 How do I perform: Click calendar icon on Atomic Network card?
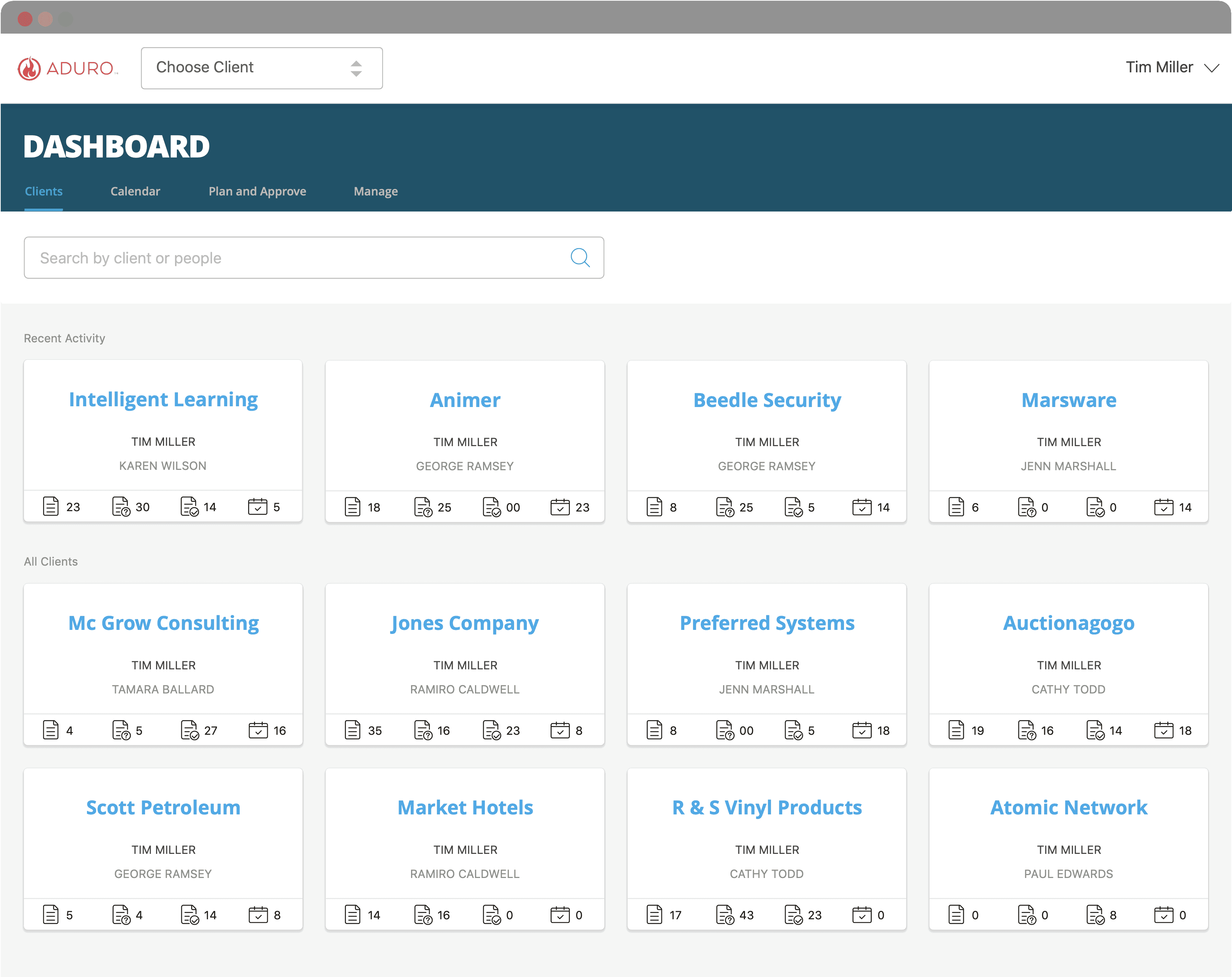click(1163, 915)
